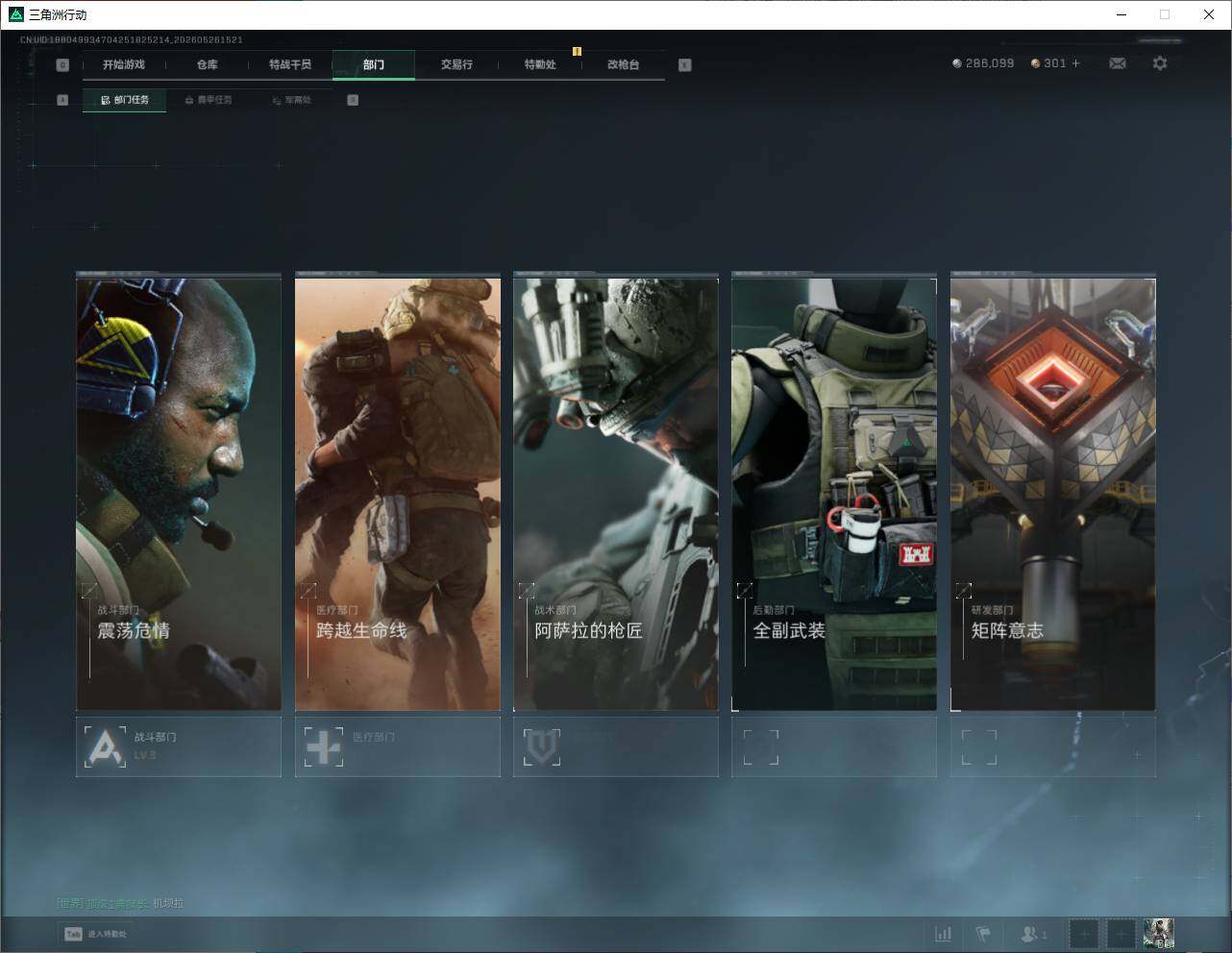Click the expand icon on 全副武装 card
1232x953 pixels.
point(745,591)
